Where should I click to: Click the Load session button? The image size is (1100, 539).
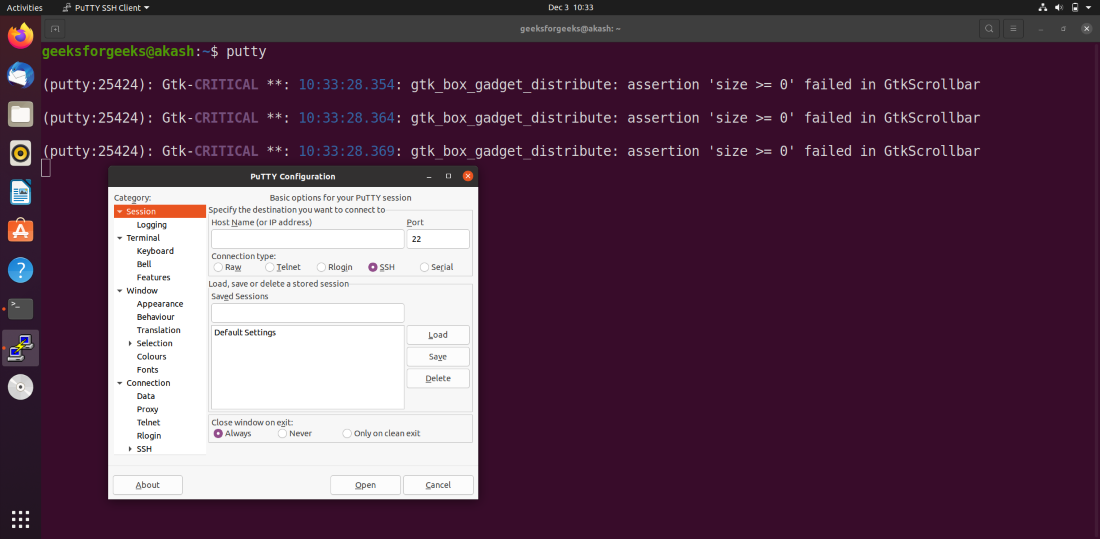coord(438,335)
